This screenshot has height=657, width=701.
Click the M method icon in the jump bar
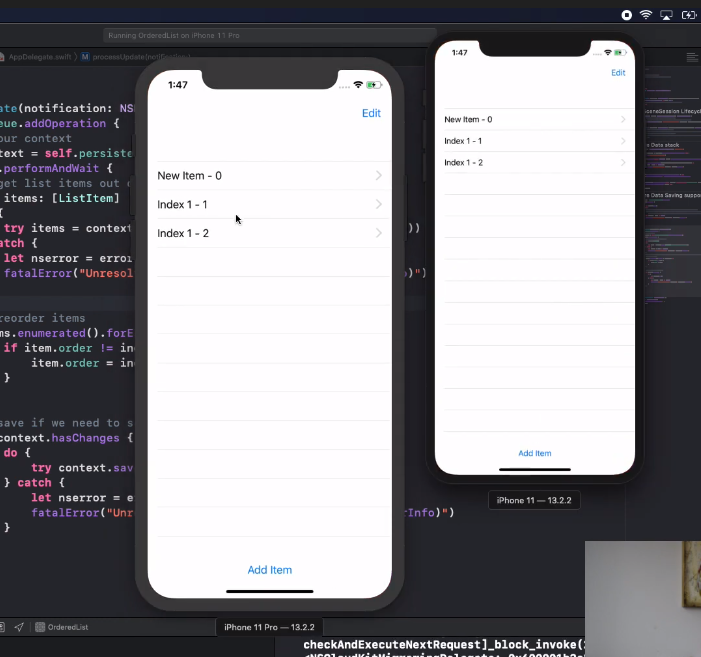coord(85,57)
